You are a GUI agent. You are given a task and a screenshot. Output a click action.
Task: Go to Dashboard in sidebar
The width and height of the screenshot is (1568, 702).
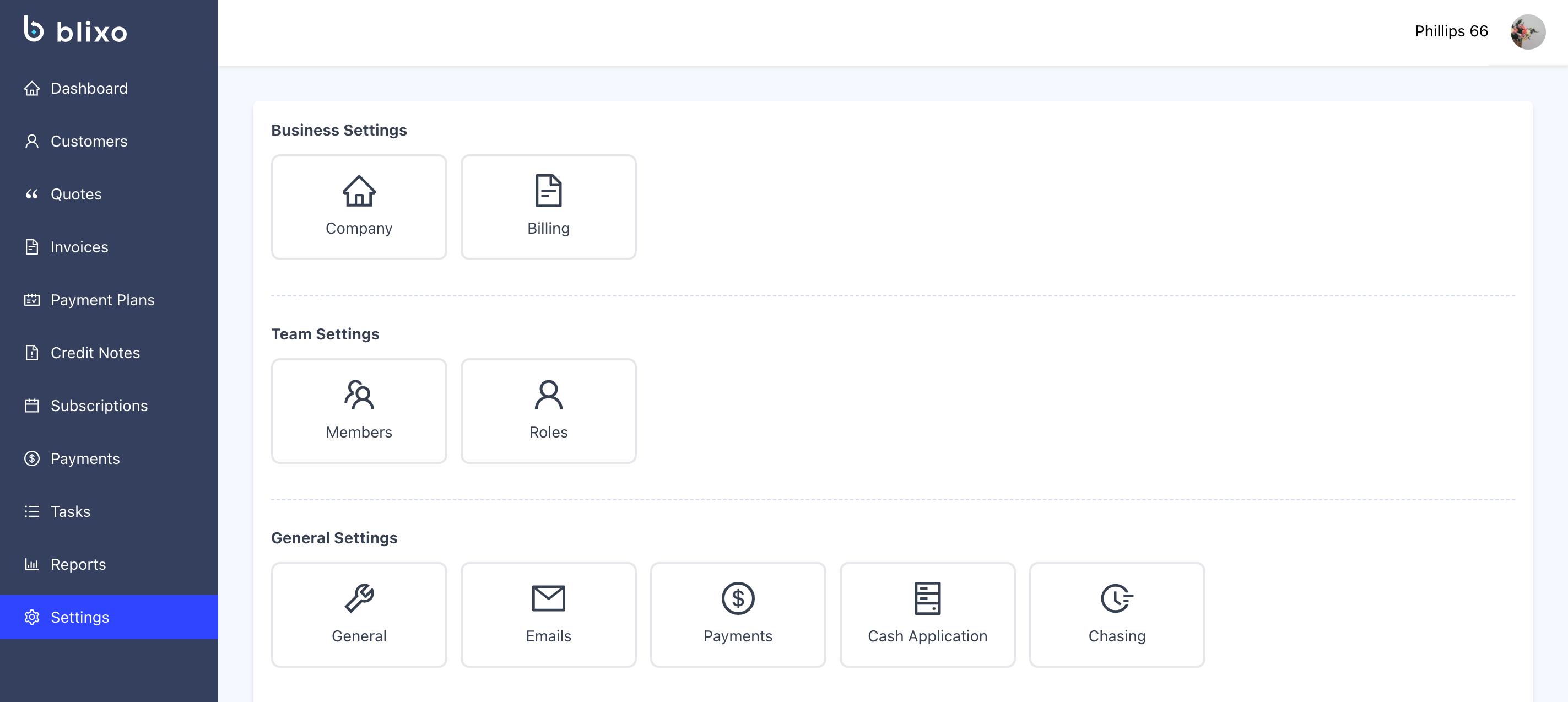pyautogui.click(x=89, y=88)
